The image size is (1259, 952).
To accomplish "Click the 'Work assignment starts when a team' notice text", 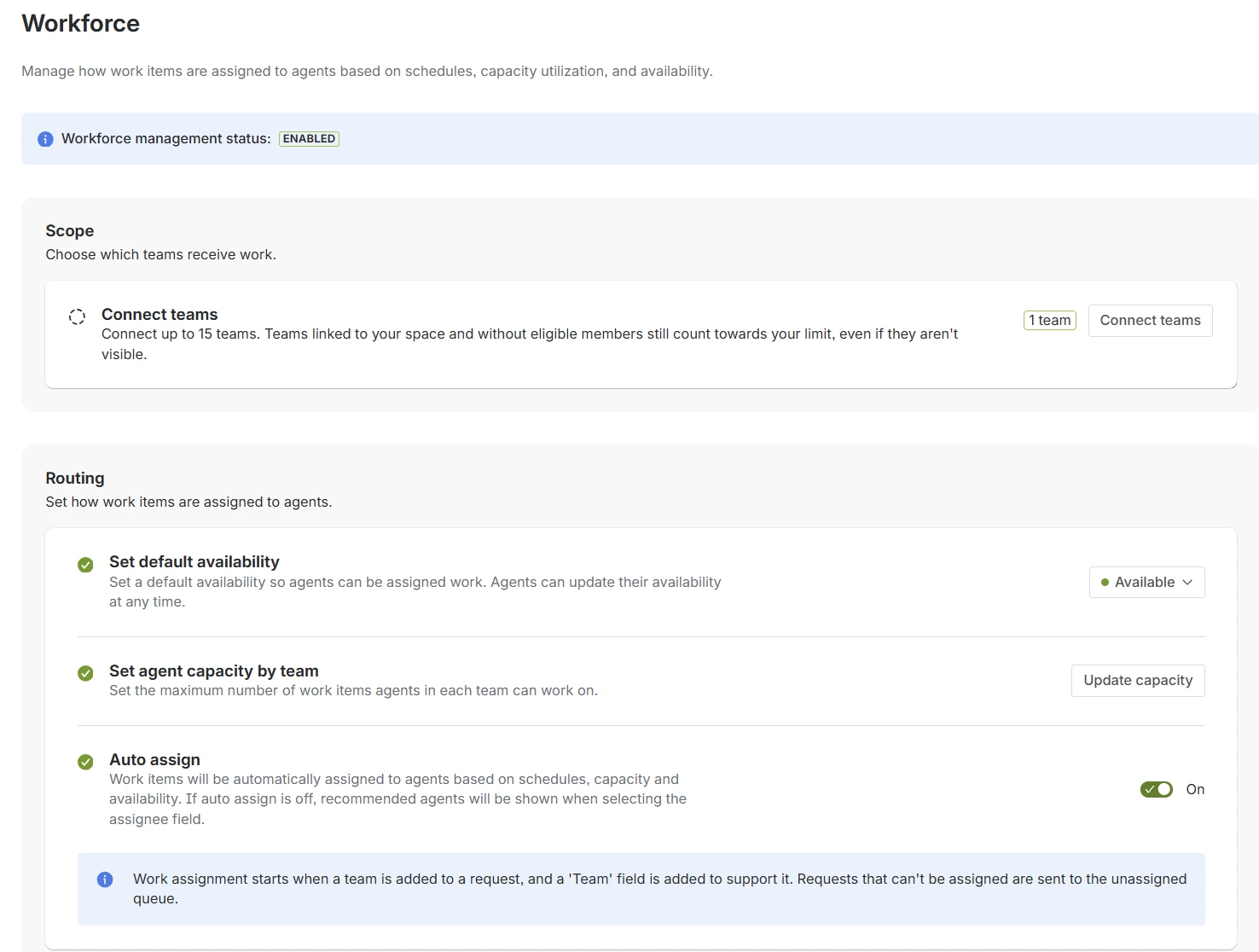I will coord(659,889).
